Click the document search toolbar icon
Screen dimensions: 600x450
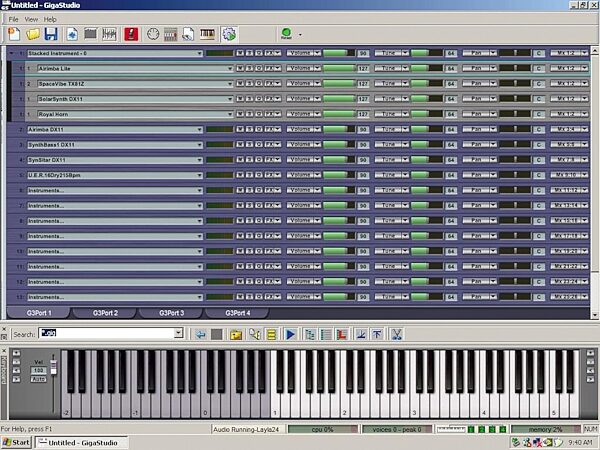pyautogui.click(x=188, y=34)
